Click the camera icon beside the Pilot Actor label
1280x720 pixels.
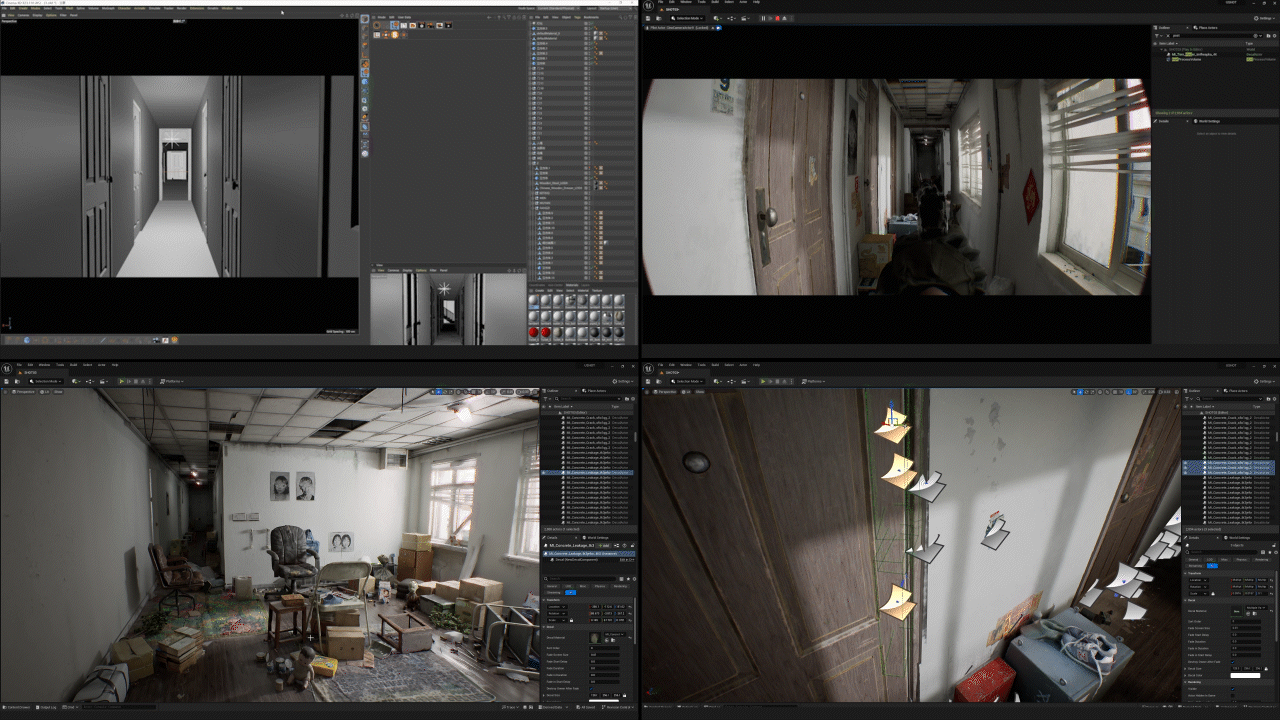(718, 28)
